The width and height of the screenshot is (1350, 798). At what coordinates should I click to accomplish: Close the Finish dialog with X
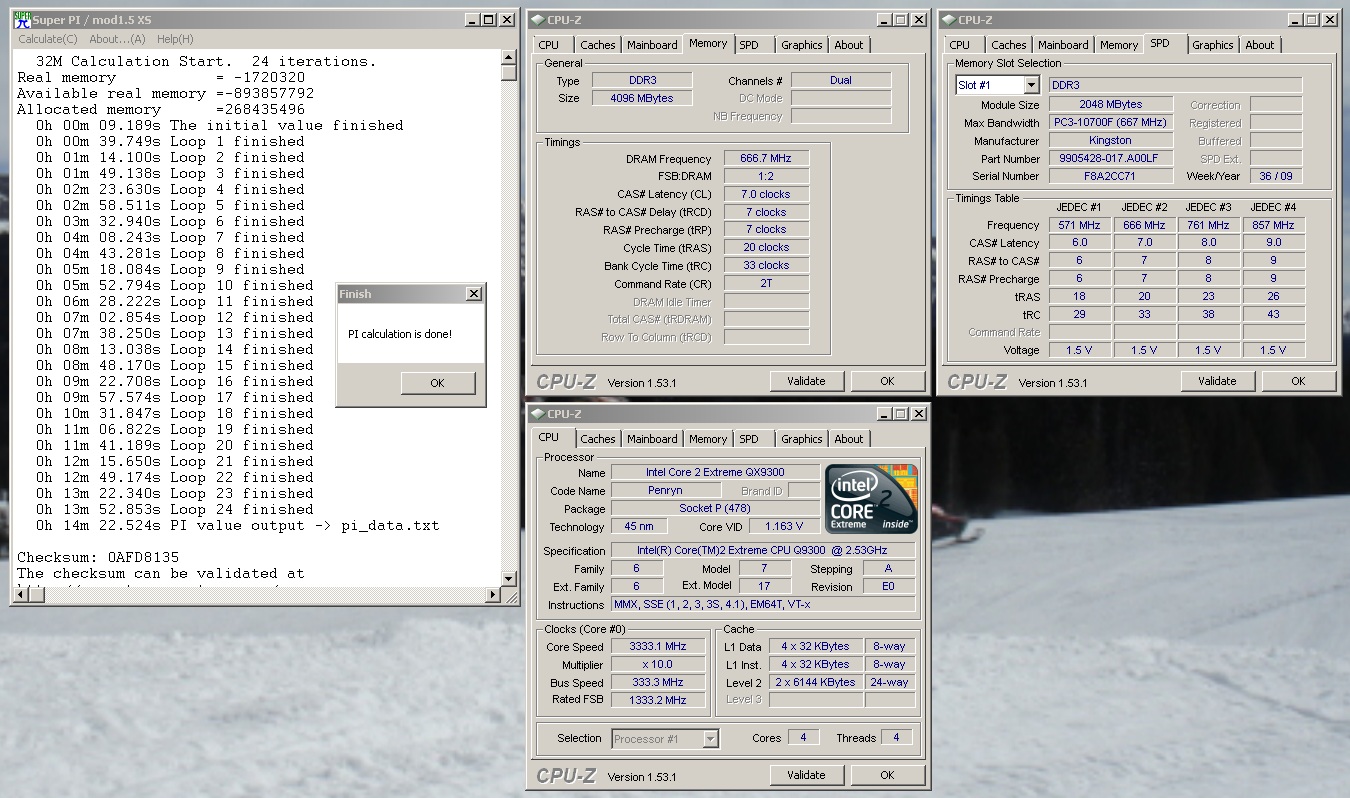tap(474, 294)
